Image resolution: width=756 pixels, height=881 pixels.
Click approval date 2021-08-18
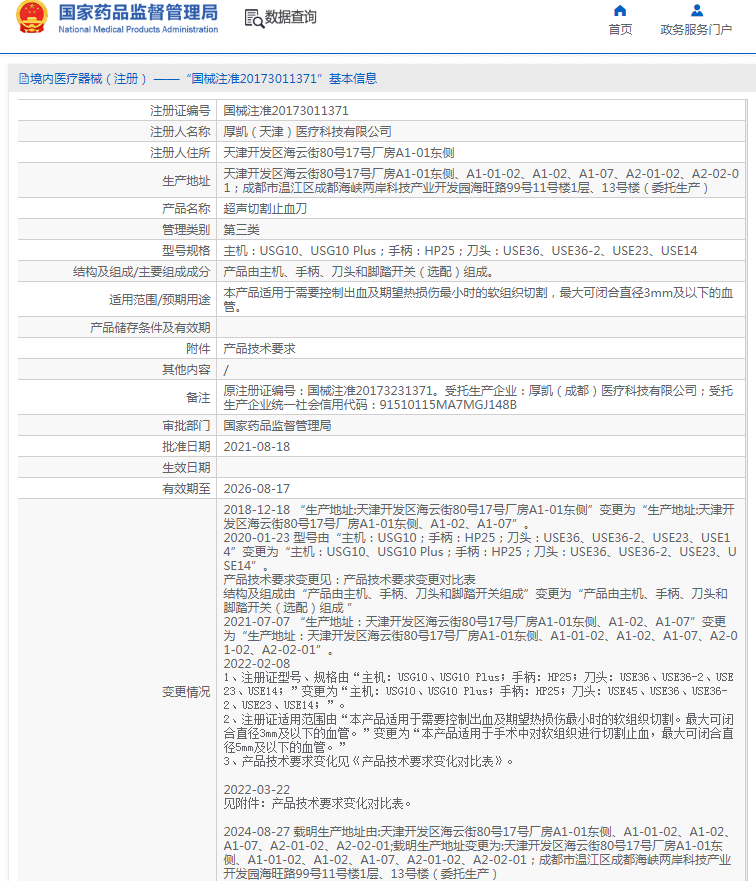[x=257, y=447]
